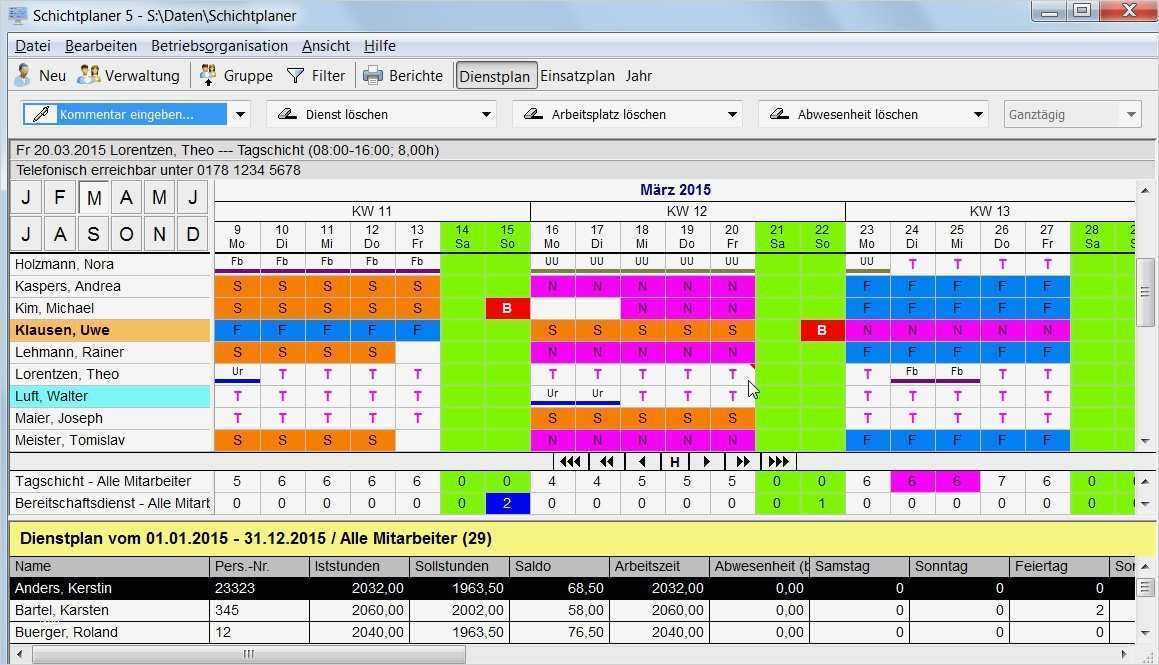Screen dimensions: 1159x665
Task: Open Berichte via the printer icon
Action: tap(374, 75)
